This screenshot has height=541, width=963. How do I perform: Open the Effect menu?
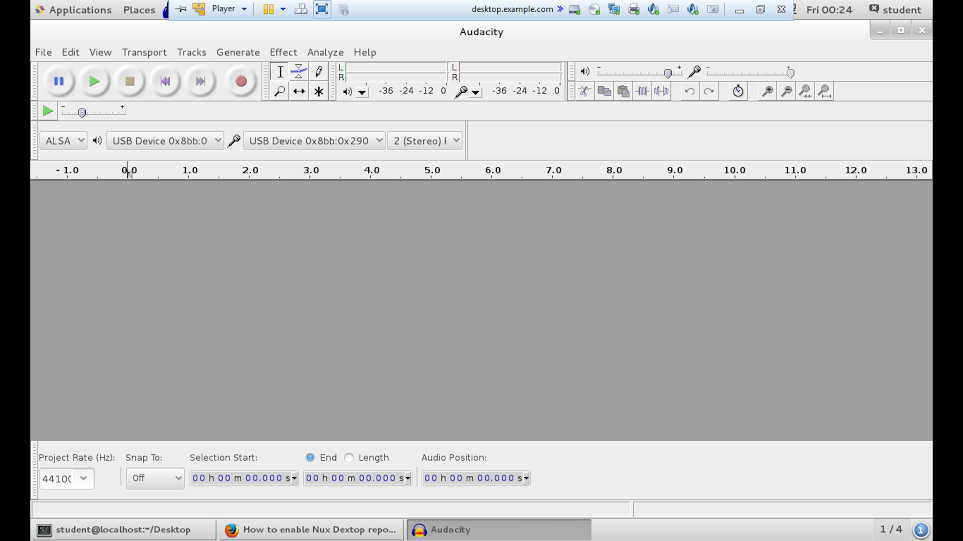(283, 52)
